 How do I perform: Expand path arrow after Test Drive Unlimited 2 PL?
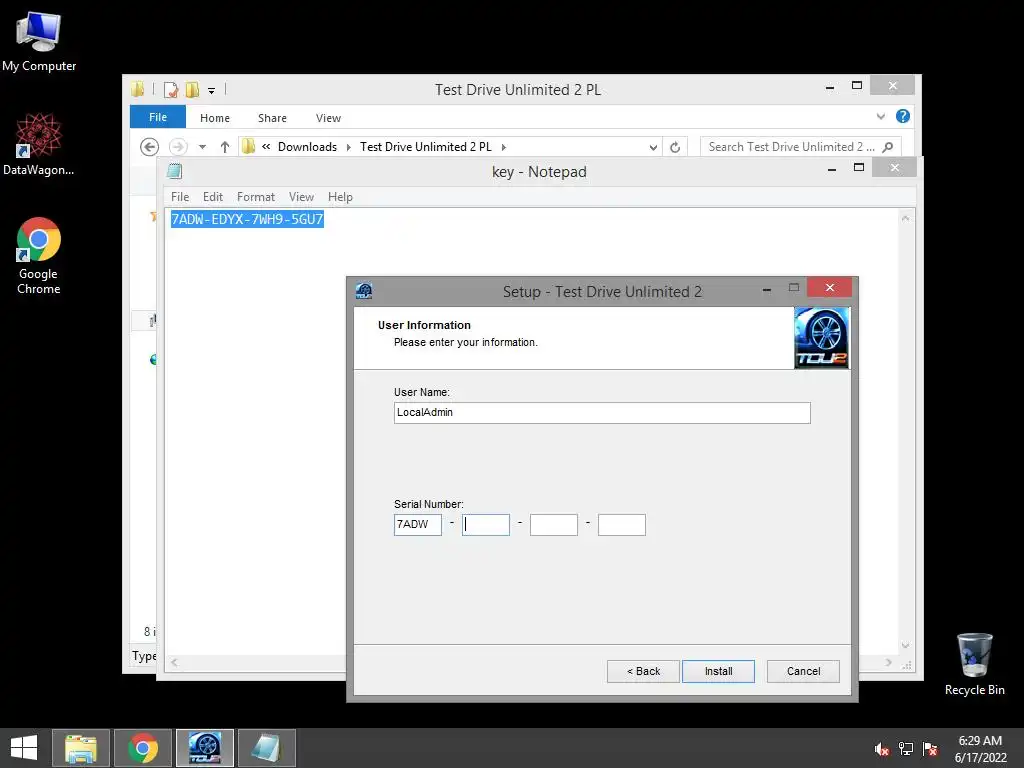coord(504,147)
